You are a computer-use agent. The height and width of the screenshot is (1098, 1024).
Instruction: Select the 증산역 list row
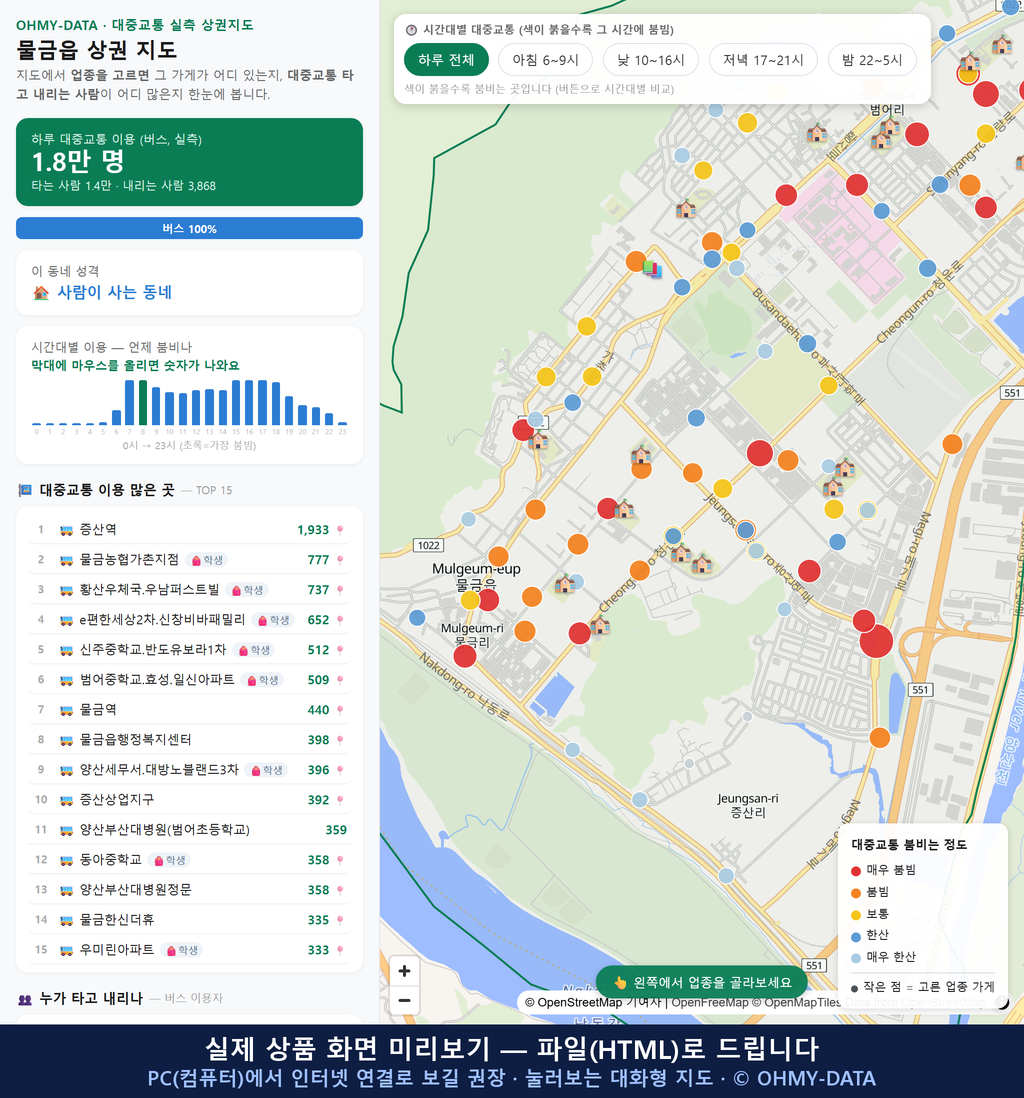(x=189, y=530)
